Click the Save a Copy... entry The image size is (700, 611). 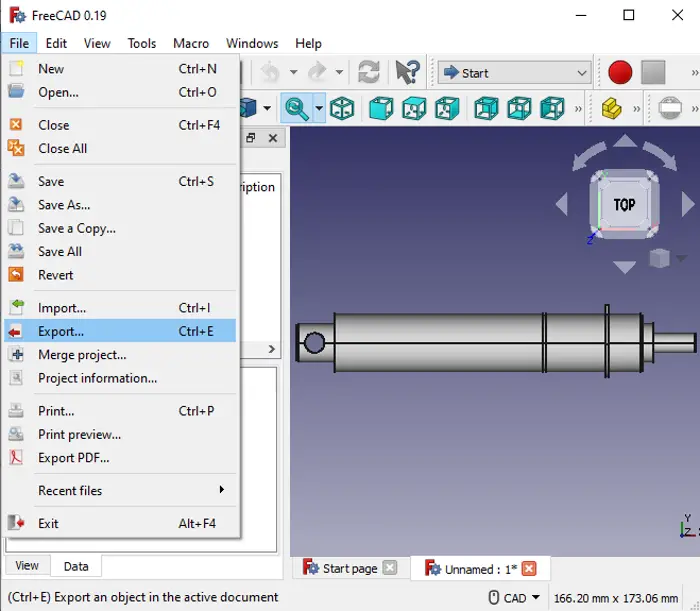[x=121, y=228]
